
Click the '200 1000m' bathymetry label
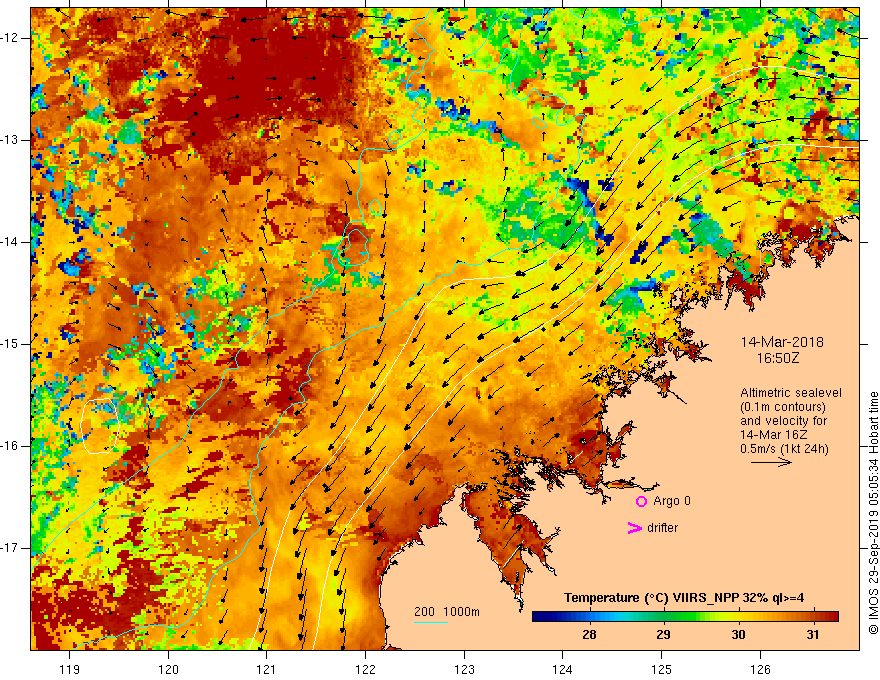(447, 612)
